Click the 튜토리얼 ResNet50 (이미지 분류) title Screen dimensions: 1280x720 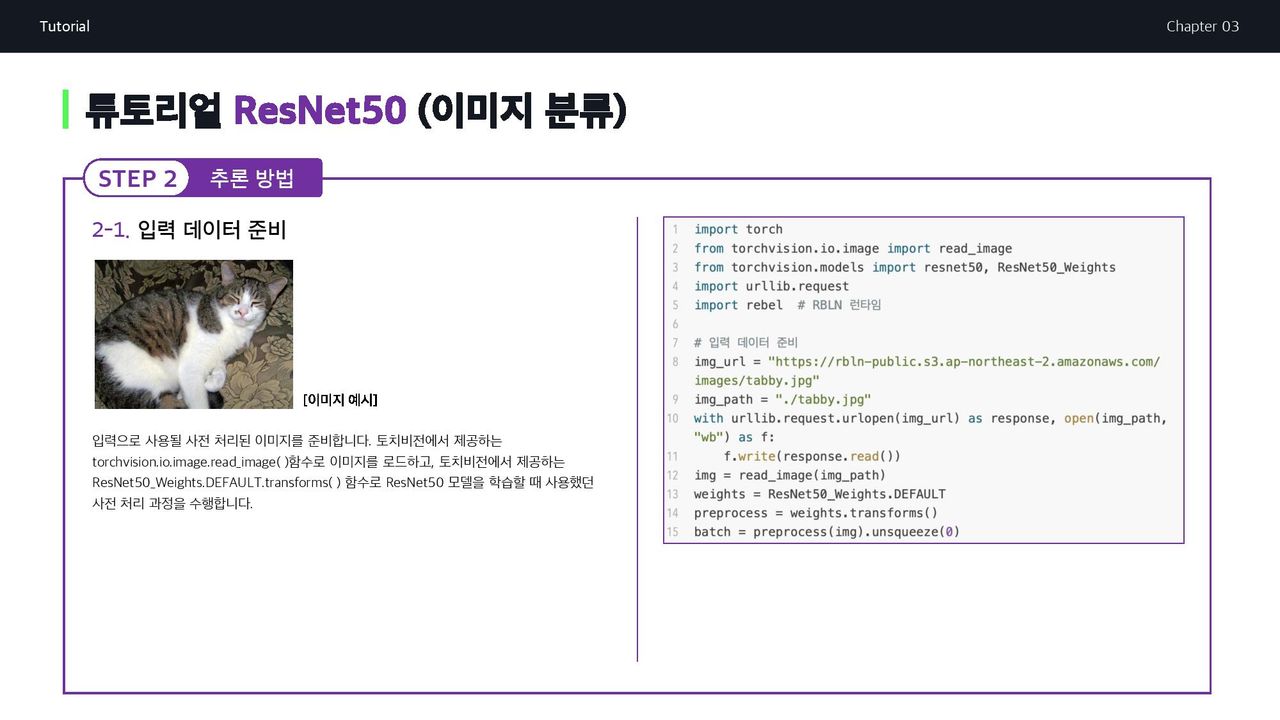[355, 111]
